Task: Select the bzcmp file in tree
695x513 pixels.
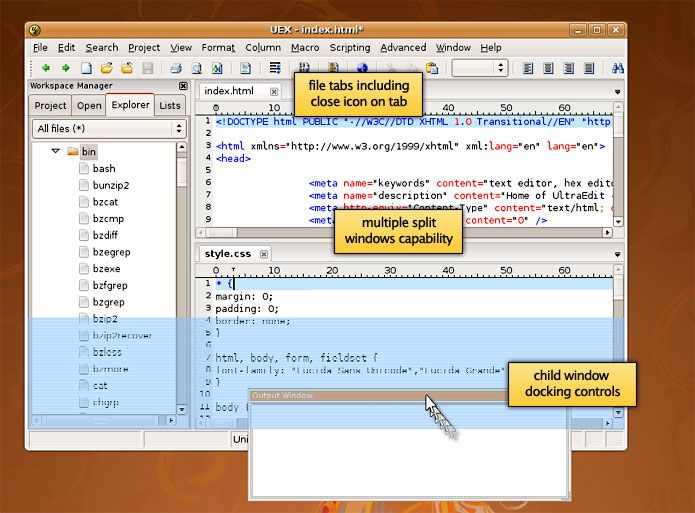Action: pos(108,219)
